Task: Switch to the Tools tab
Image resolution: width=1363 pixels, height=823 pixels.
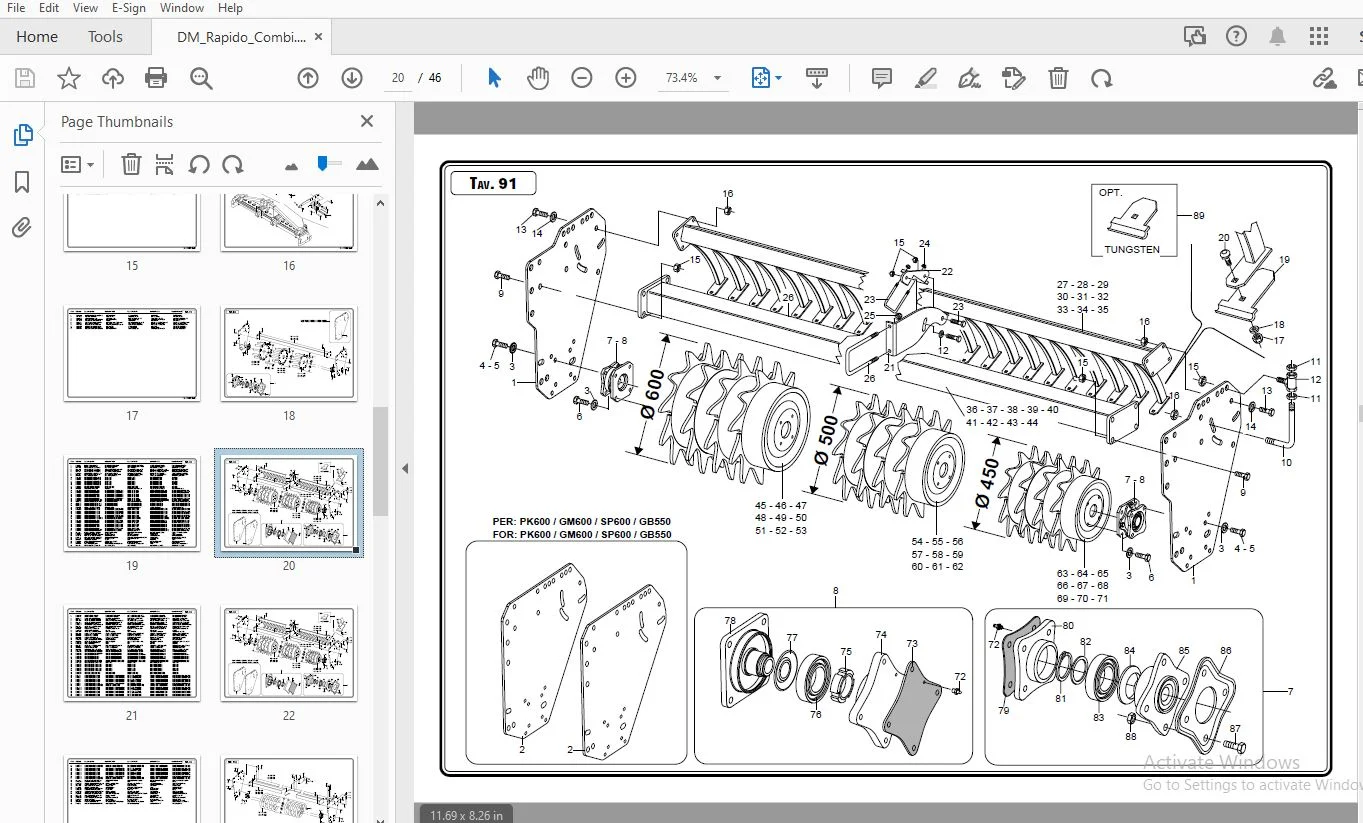Action: coord(105,37)
